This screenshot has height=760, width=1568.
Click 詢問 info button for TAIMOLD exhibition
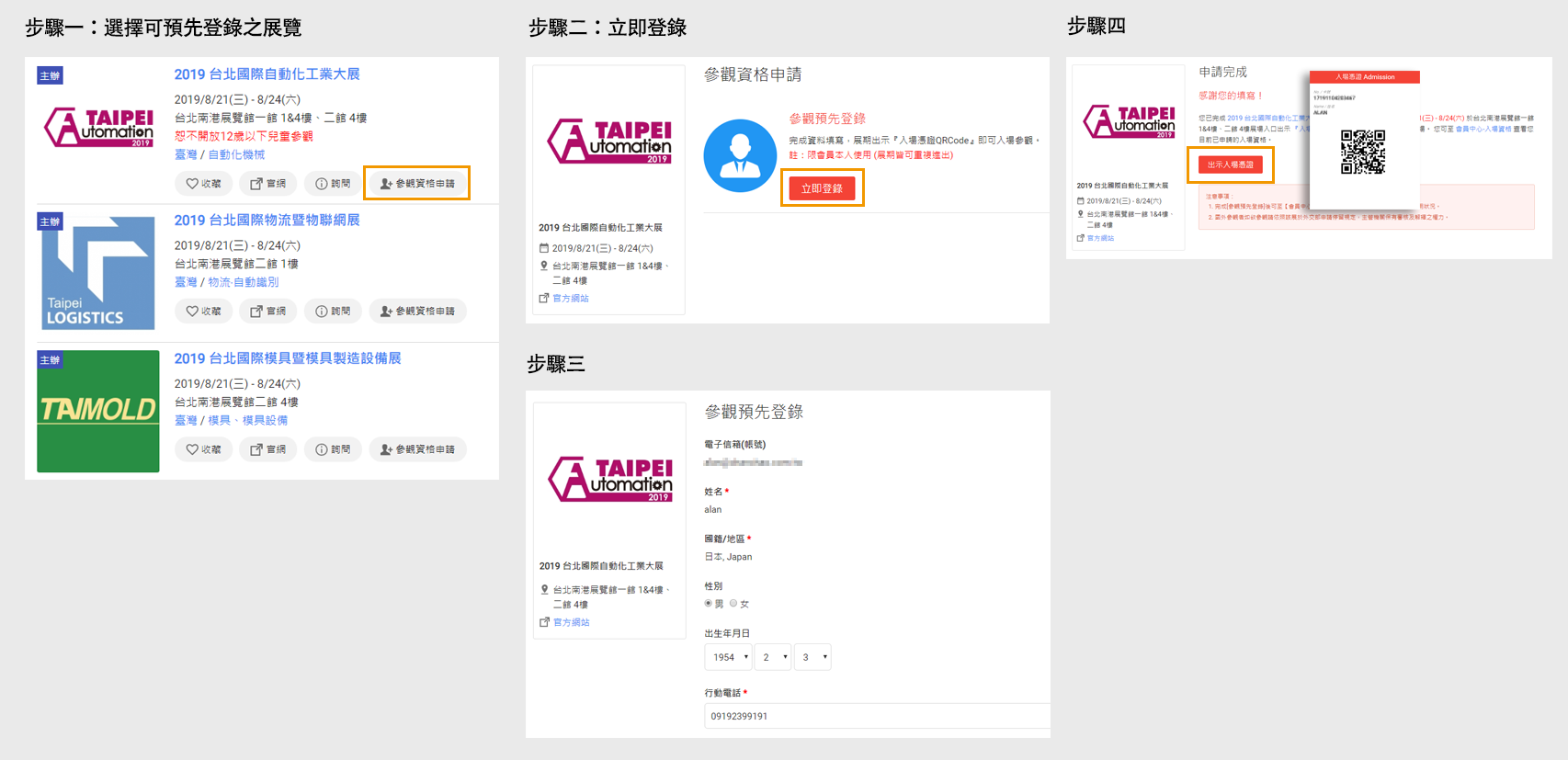333,449
